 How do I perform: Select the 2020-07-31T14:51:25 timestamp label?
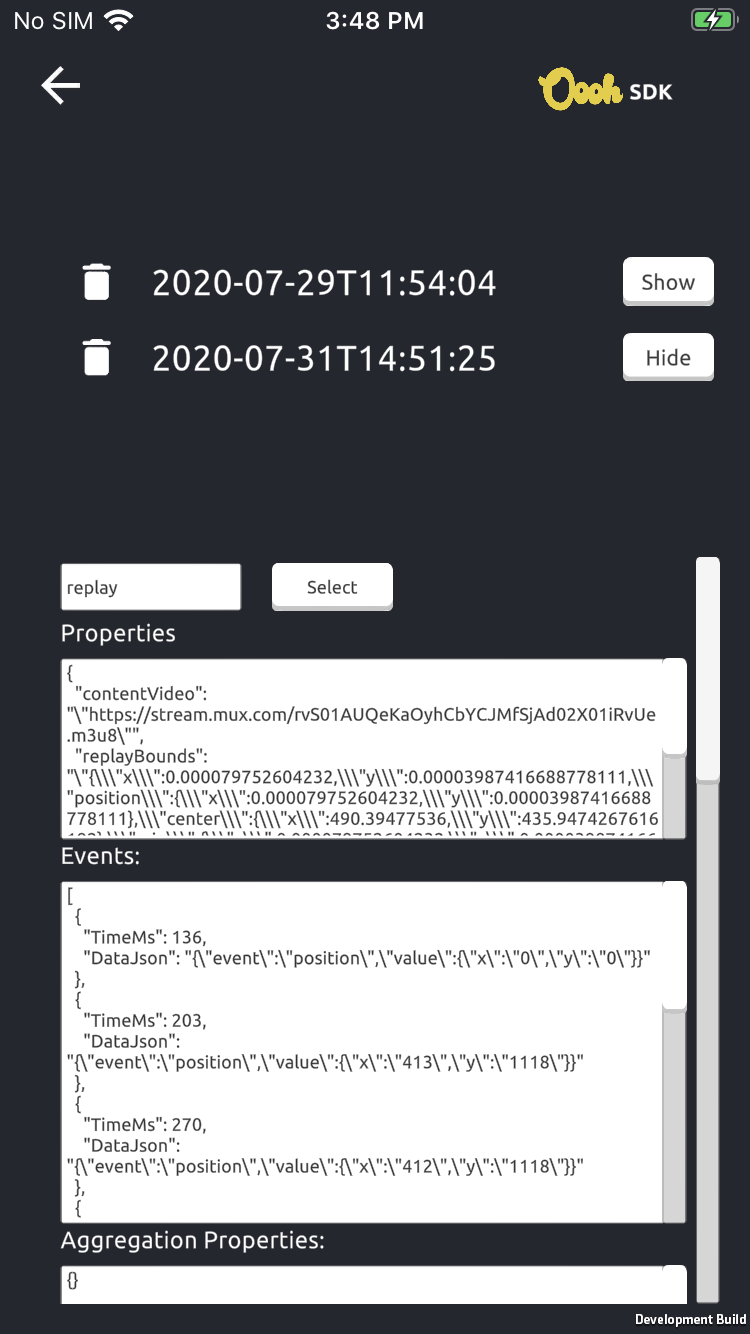324,358
